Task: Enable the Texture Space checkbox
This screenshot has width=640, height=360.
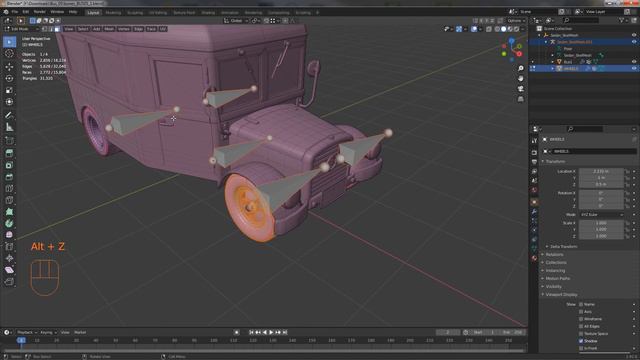Action: pos(581,334)
